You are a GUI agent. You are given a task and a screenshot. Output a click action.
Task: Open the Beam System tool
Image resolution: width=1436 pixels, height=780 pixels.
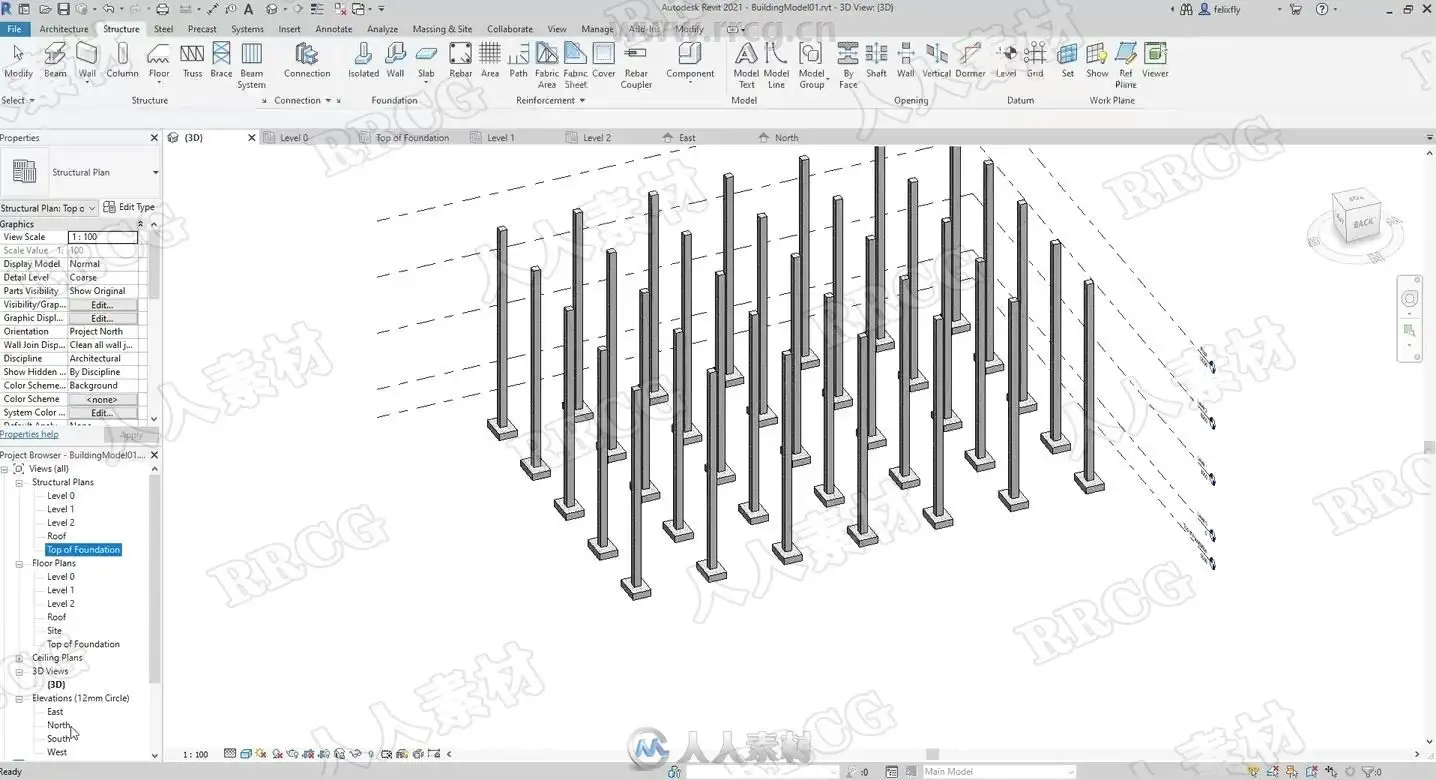pyautogui.click(x=252, y=65)
